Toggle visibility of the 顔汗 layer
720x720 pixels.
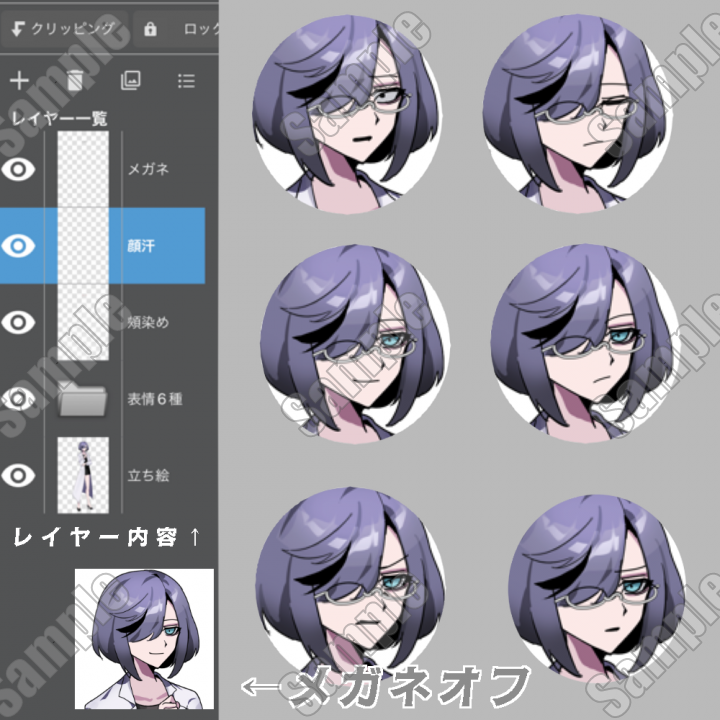[18, 246]
